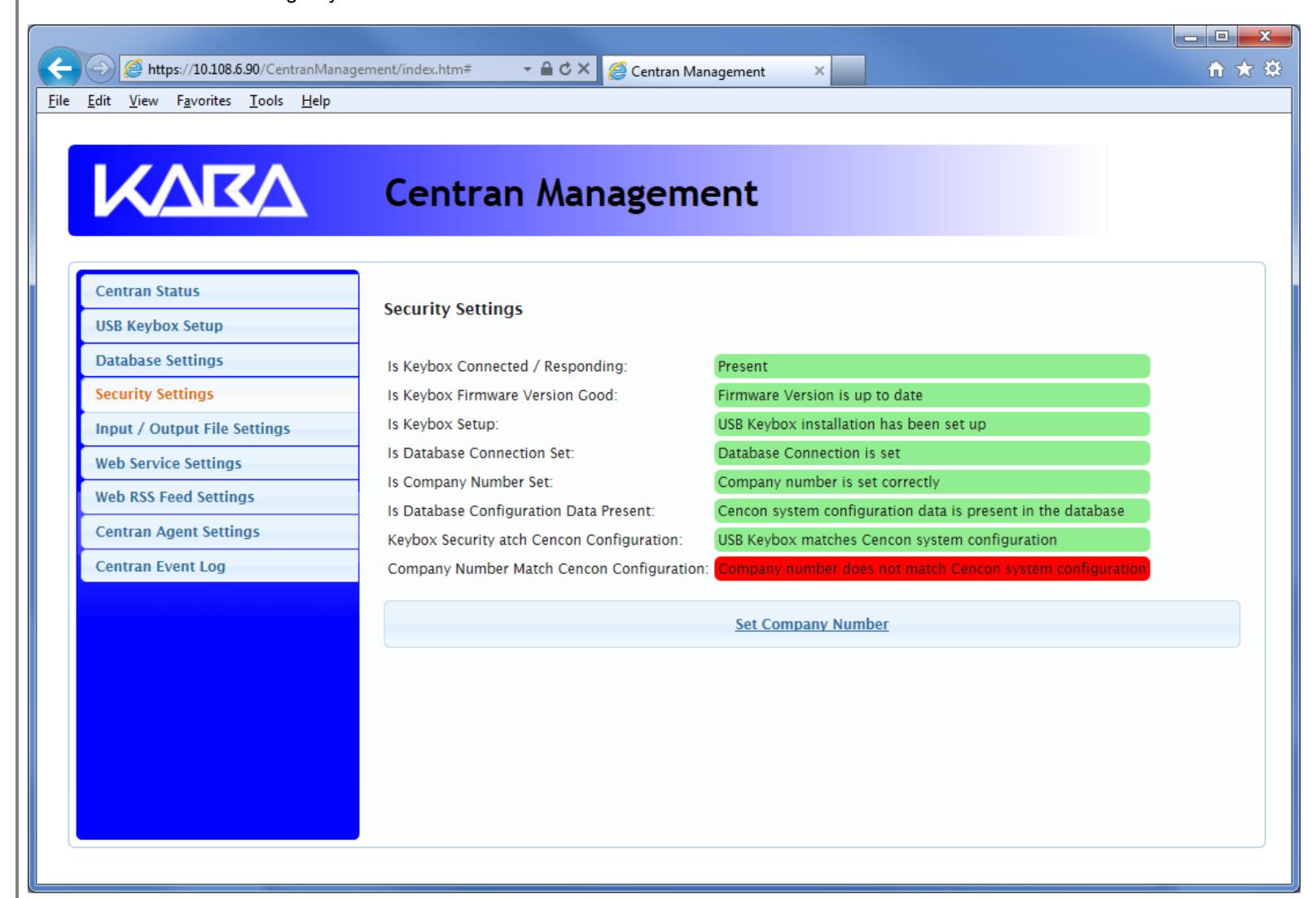Click 'Company Number Match Cencon Configuration:' label
Viewport: 1316px width, 898px height.
[547, 569]
